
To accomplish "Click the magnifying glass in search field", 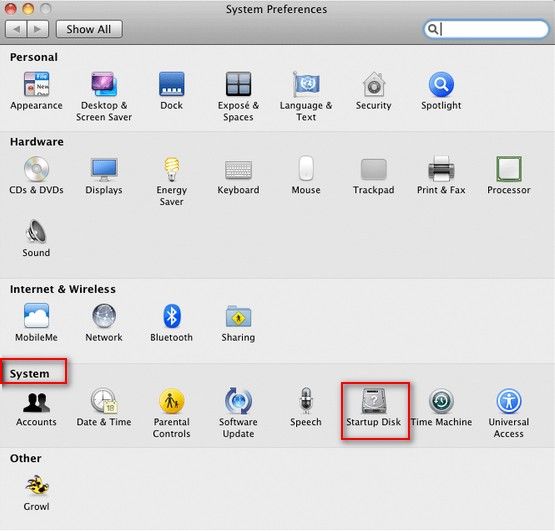I will [433, 29].
